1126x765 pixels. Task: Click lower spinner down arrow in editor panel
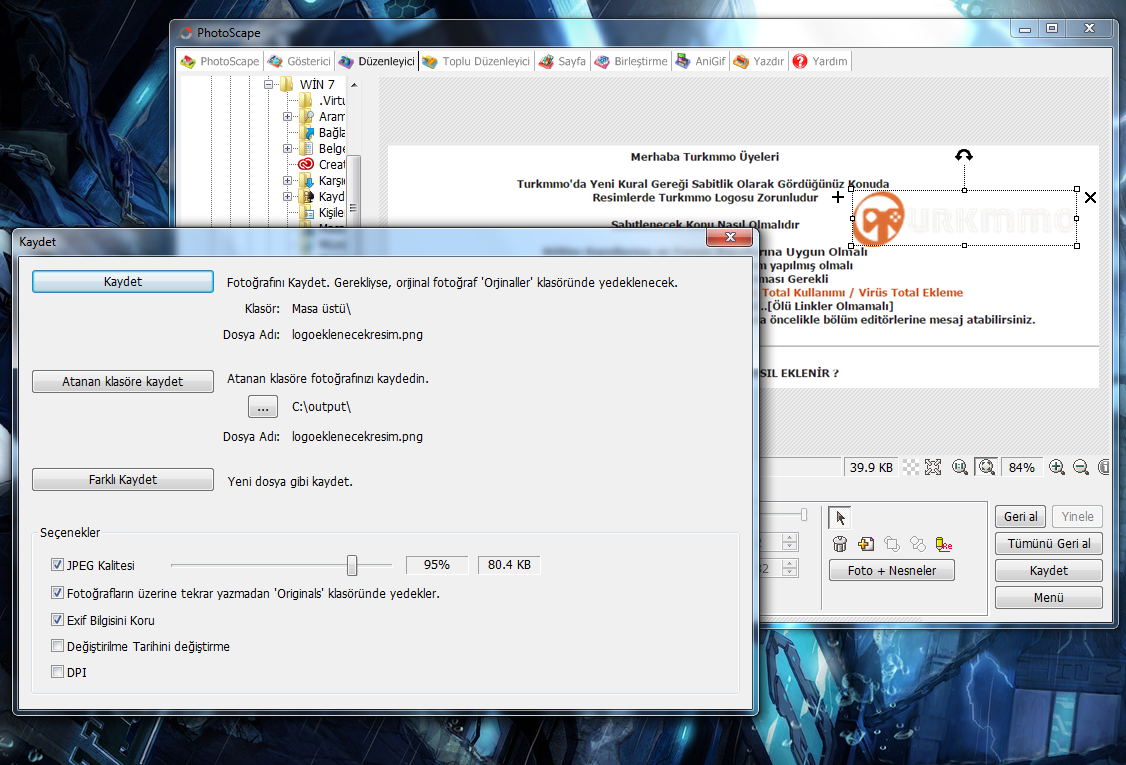(x=790, y=572)
